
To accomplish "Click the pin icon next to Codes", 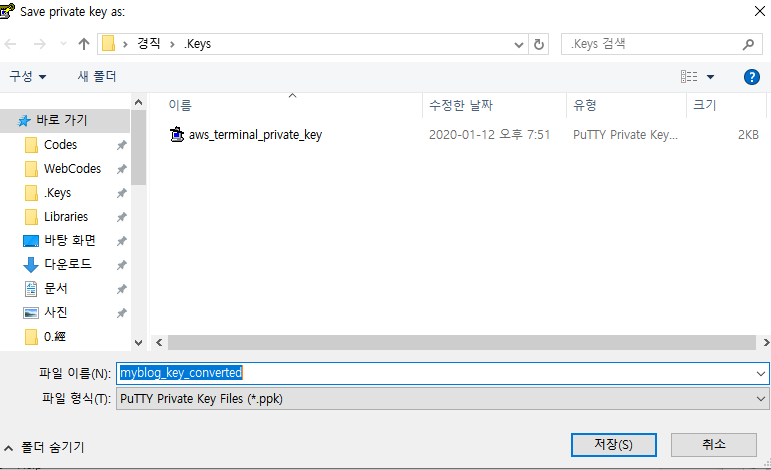I will 121,145.
